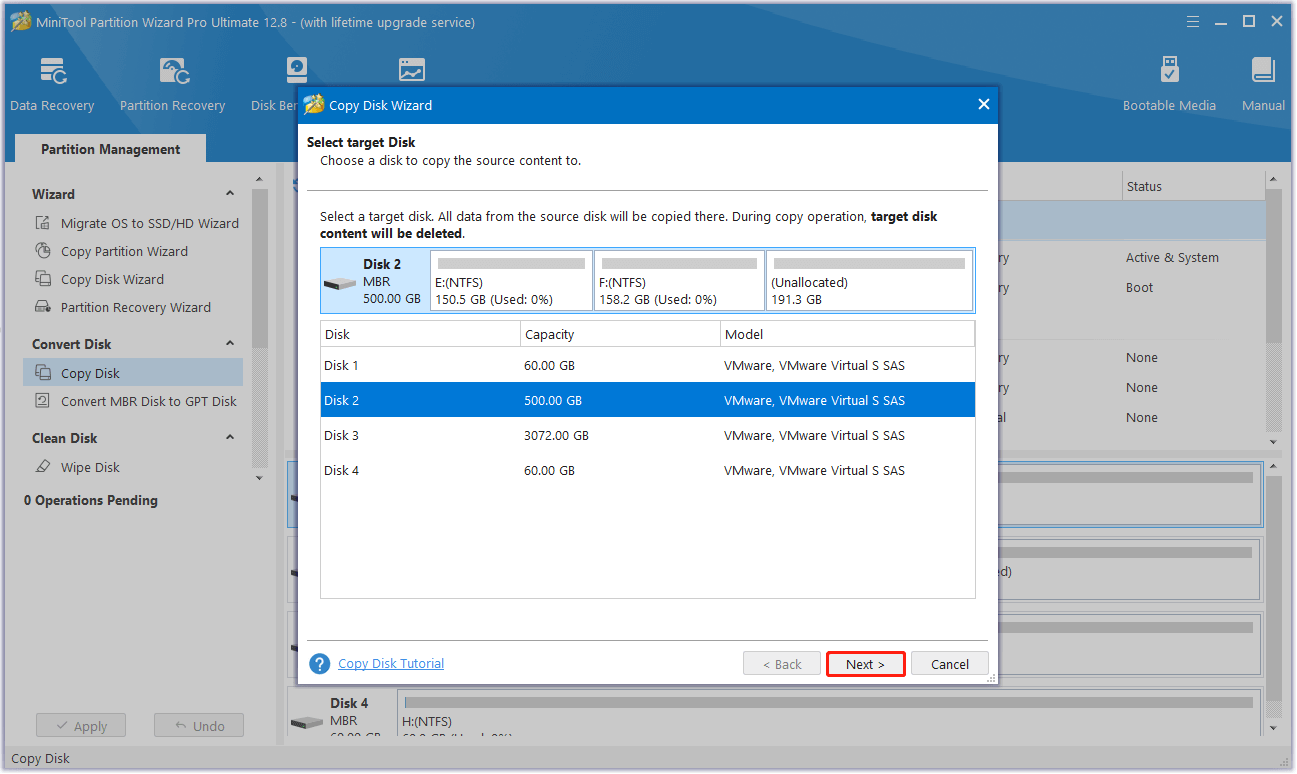Click the Copy Disk Wizard sidebar icon

43,279
